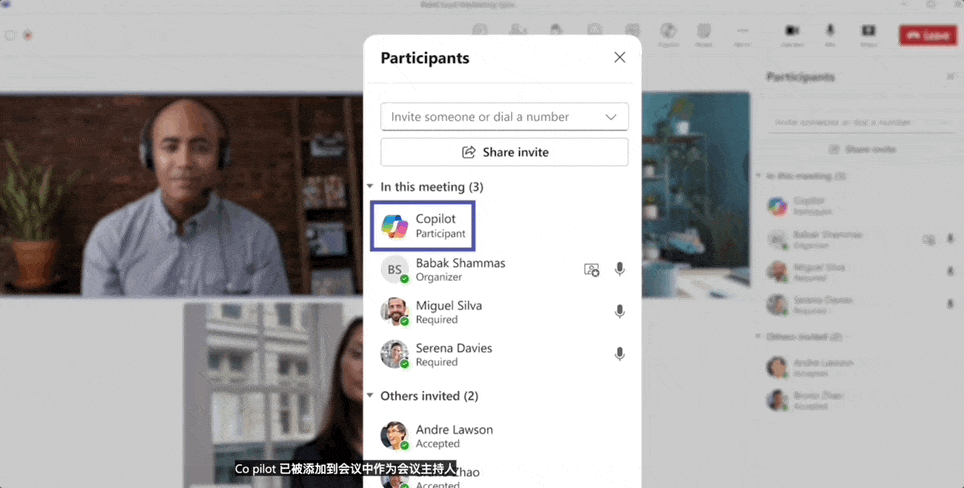Image resolution: width=964 pixels, height=488 pixels.
Task: Click Miguel Silva's profile photo in the zoomed list
Action: (394, 312)
